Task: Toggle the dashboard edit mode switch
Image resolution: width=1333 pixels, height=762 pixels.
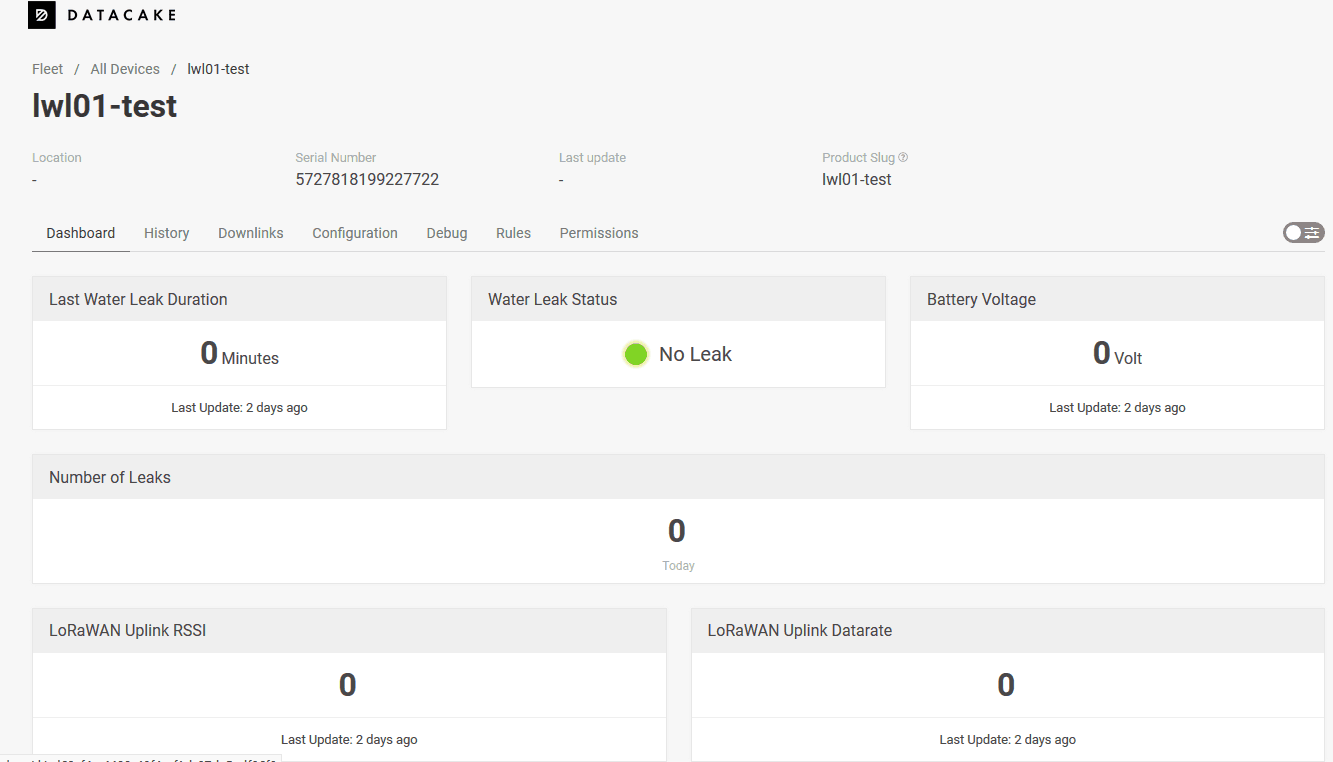Action: [1304, 233]
